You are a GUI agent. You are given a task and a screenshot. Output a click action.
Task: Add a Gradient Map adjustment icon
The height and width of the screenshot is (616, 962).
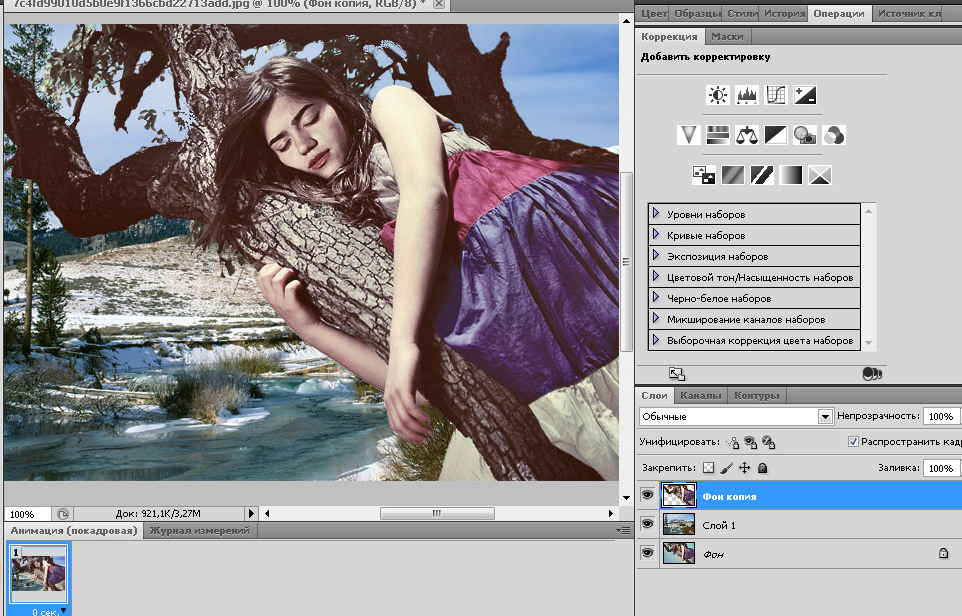[791, 175]
